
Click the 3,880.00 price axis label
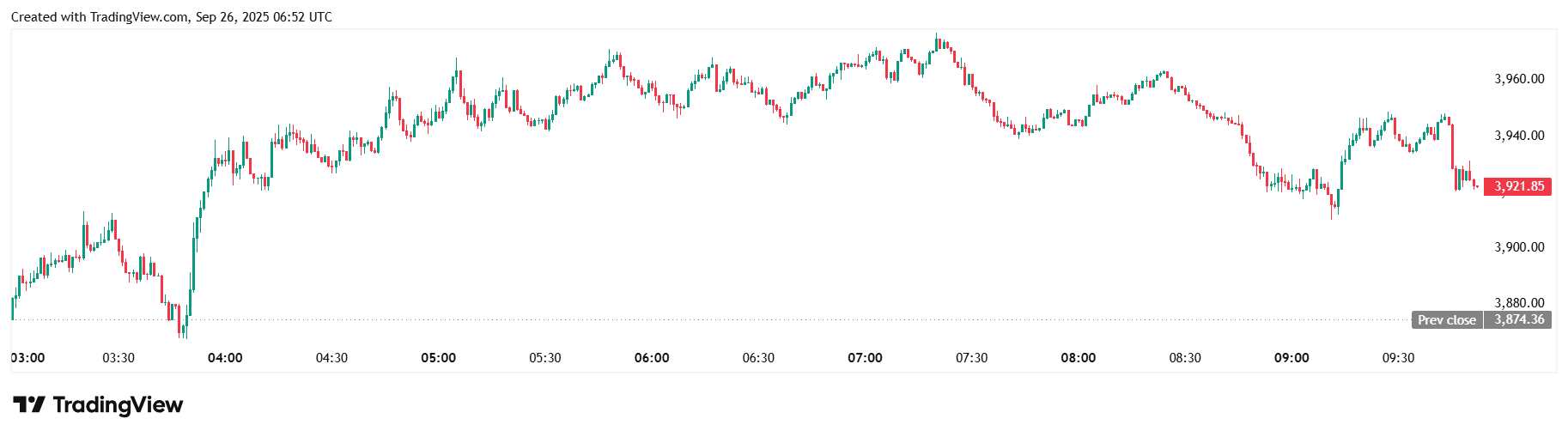click(1519, 303)
